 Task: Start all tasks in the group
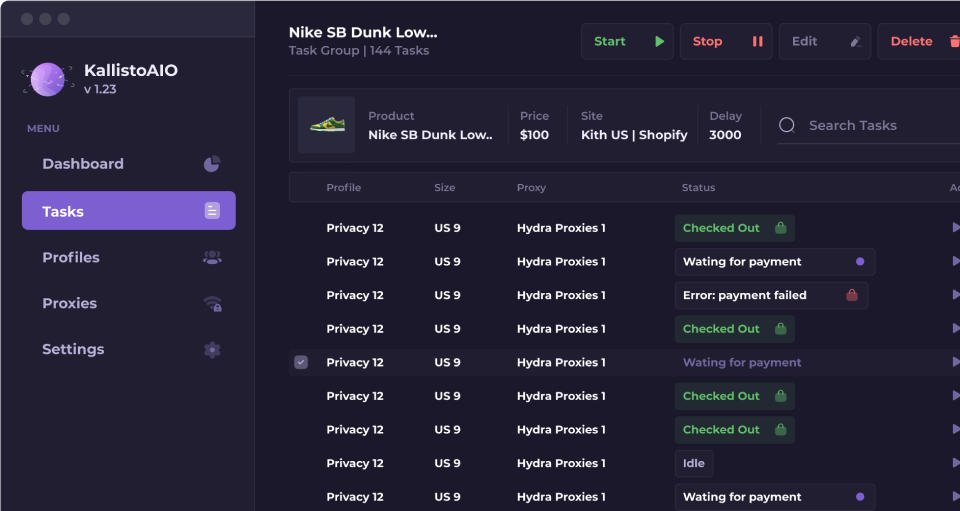(x=628, y=42)
